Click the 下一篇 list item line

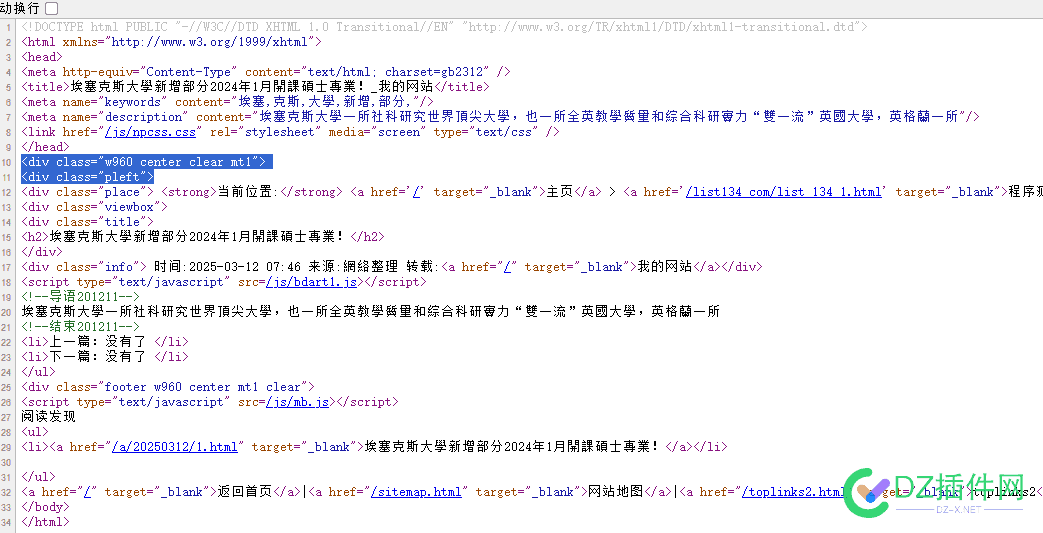[105, 356]
